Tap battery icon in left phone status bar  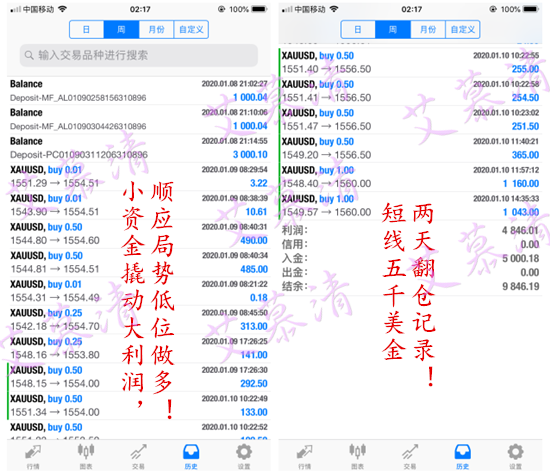tap(260, 9)
